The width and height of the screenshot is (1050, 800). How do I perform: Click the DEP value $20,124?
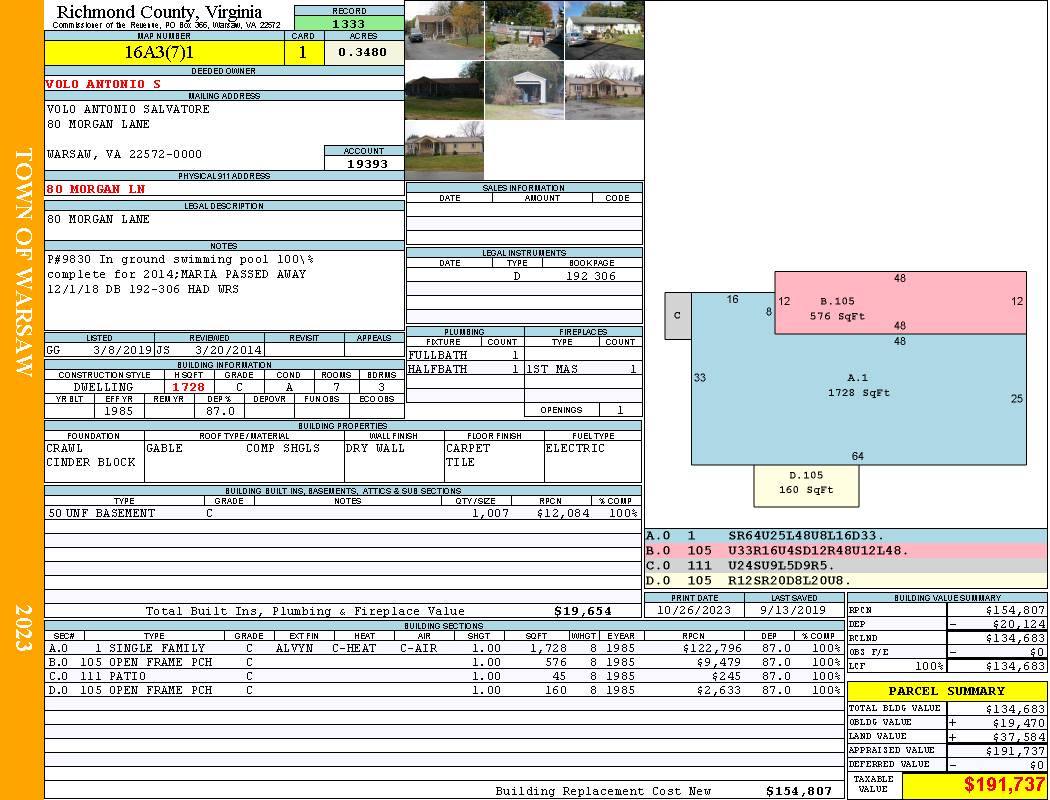coord(1019,624)
